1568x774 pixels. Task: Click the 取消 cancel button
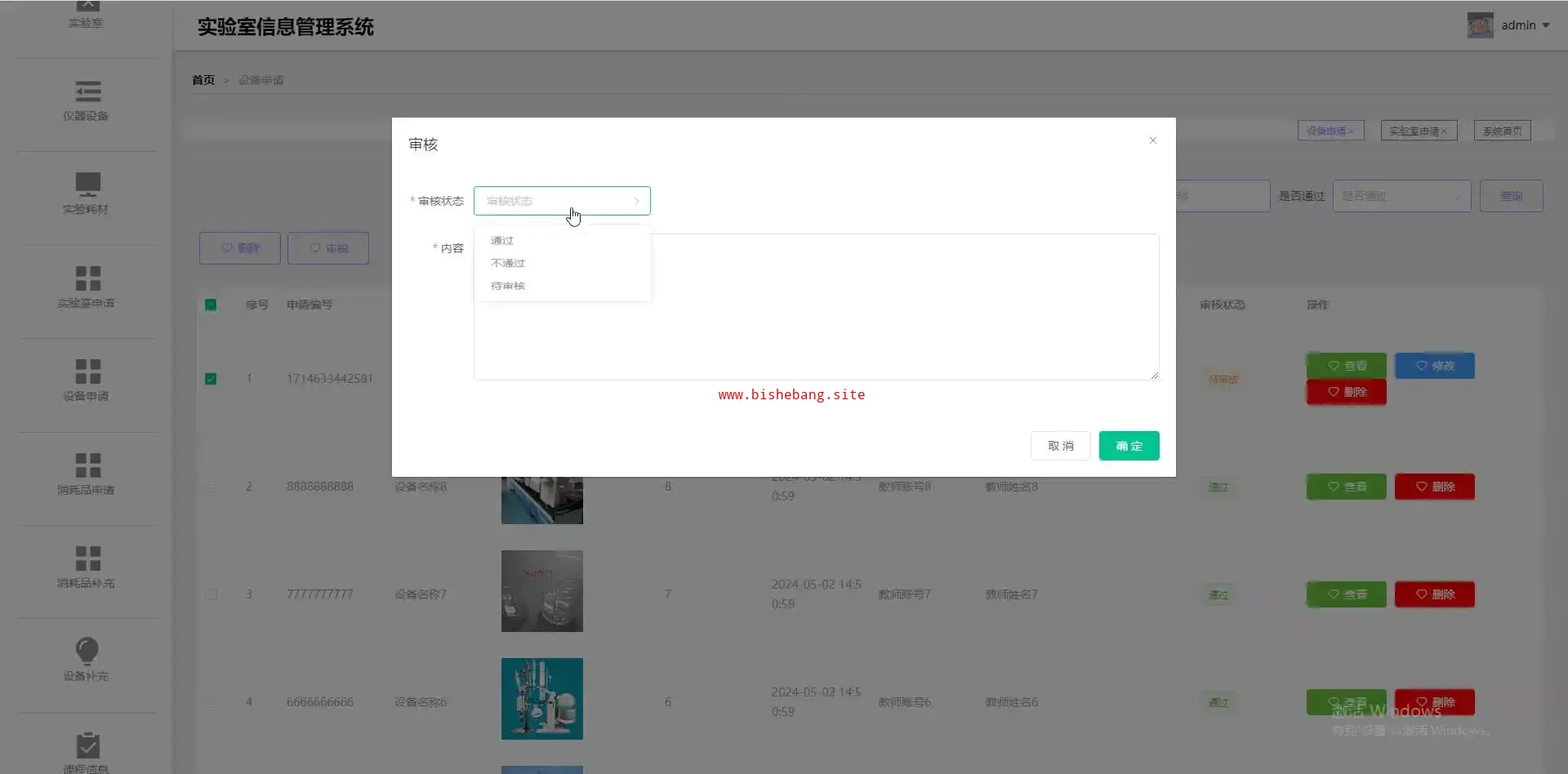point(1060,446)
